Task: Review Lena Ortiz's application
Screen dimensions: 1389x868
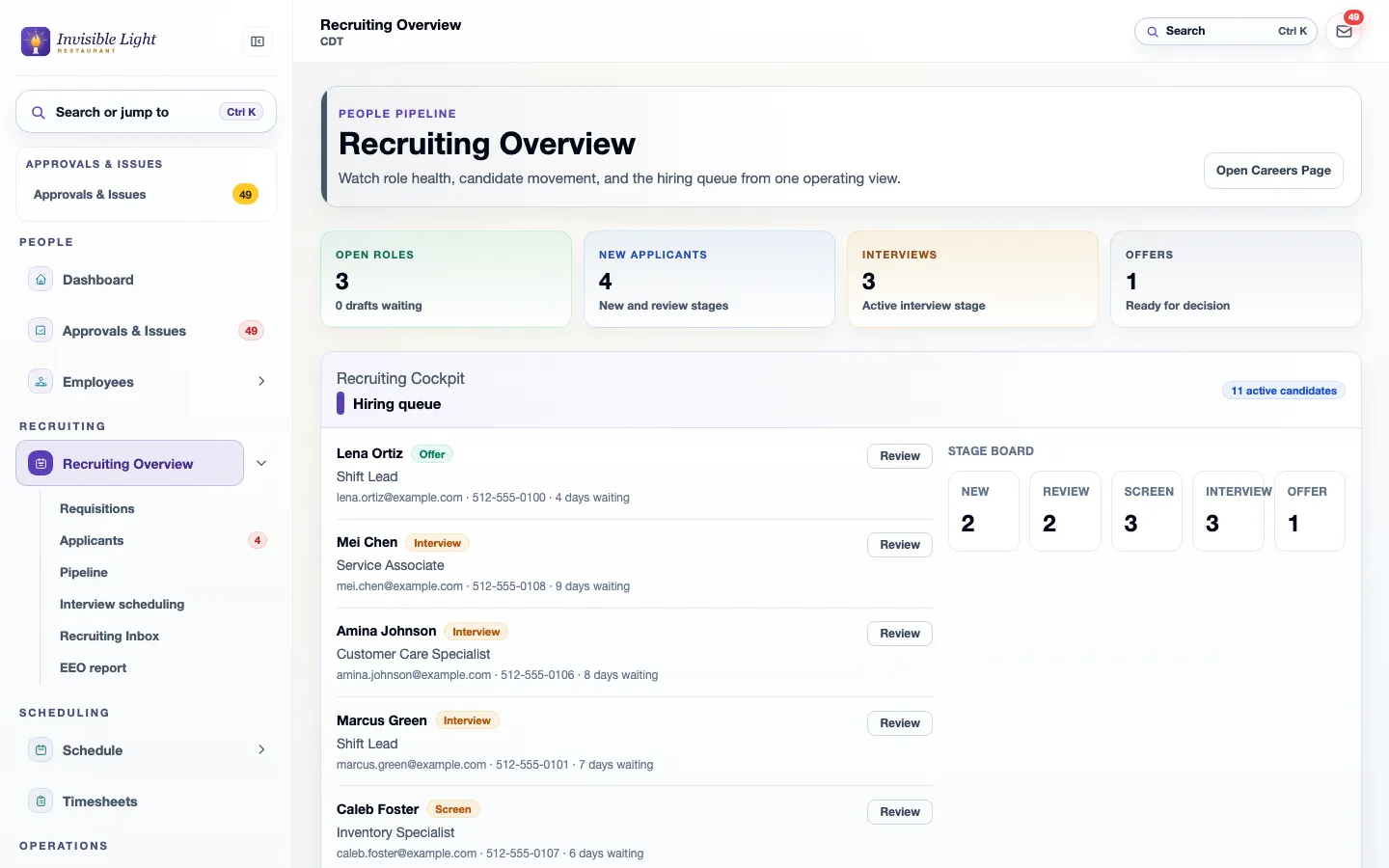Action: 900,456
